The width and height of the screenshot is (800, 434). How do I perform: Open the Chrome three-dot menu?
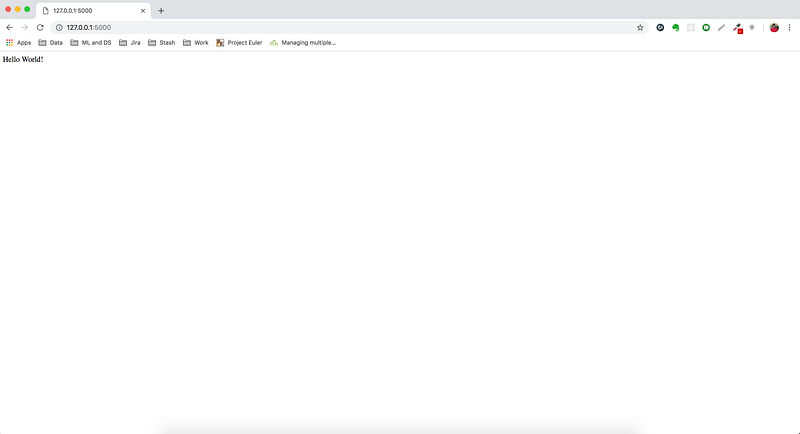(789, 28)
